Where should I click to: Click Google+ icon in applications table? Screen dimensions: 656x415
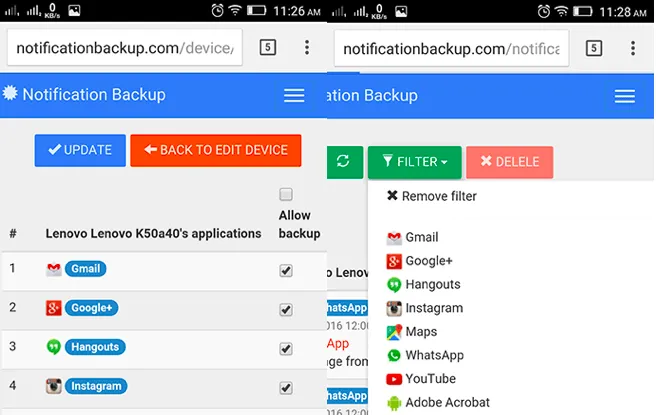[x=54, y=308]
